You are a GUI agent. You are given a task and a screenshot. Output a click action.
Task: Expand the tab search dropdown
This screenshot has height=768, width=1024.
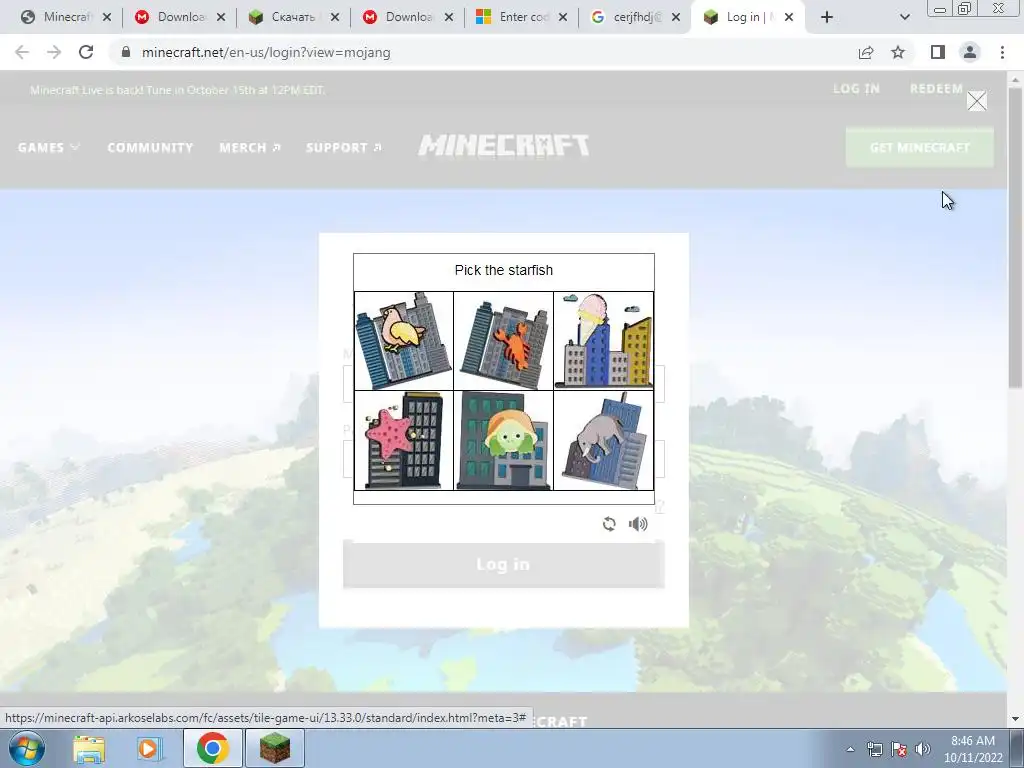coord(904,17)
